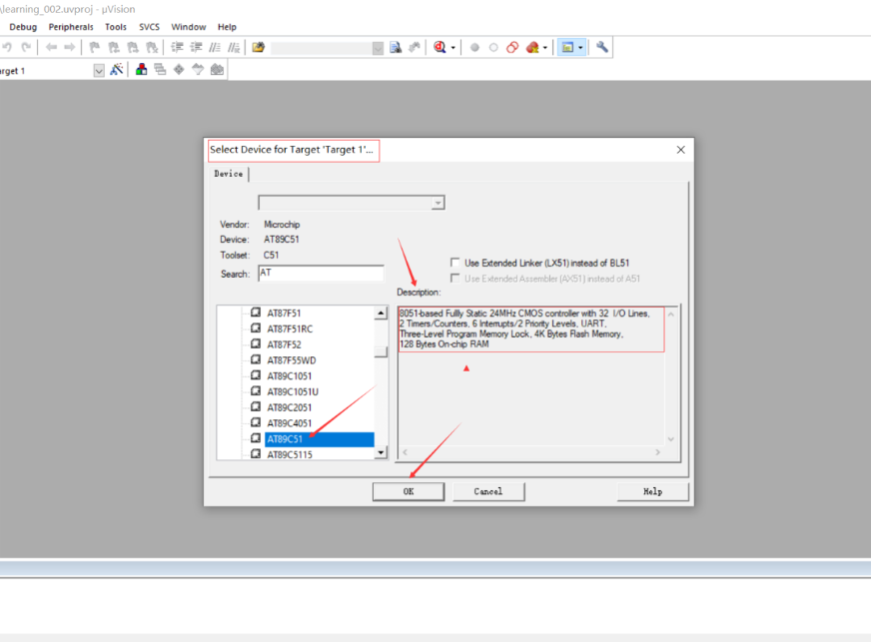Select the highlighted AT89C51 device

click(x=319, y=439)
